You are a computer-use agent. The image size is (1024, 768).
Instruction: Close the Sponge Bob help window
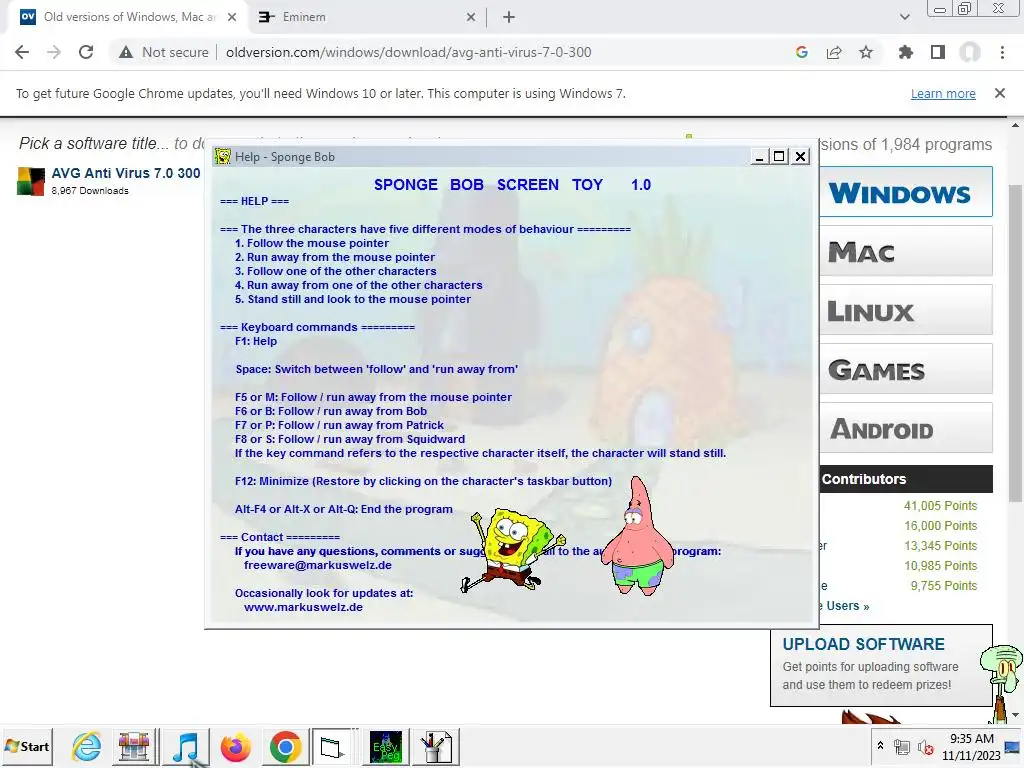pyautogui.click(x=801, y=157)
